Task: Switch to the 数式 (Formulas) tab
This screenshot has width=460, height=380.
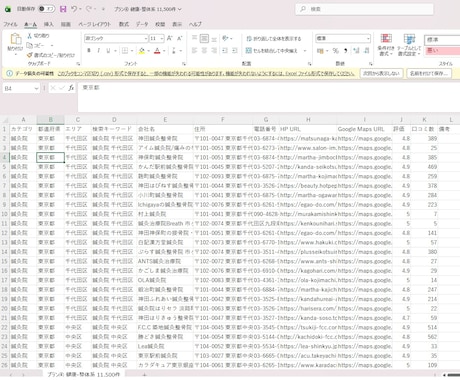Action: click(124, 24)
